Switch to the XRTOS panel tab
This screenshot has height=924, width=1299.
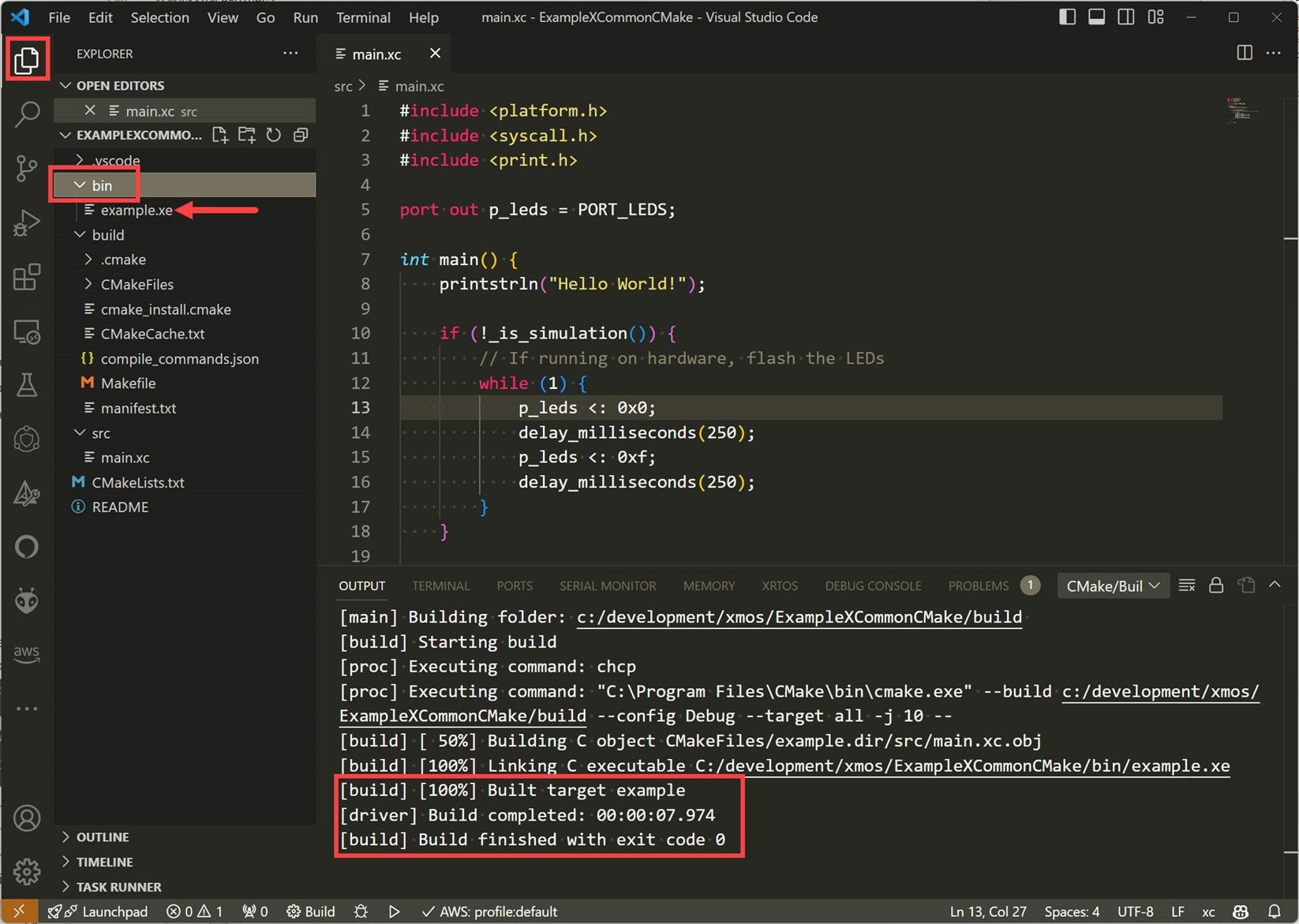click(x=780, y=586)
